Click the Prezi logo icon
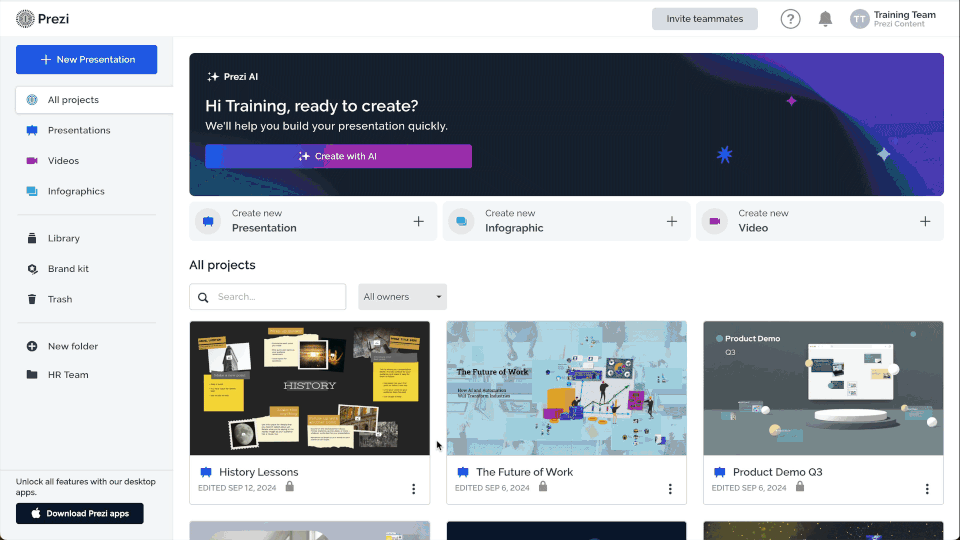This screenshot has width=960, height=540. coord(25,19)
